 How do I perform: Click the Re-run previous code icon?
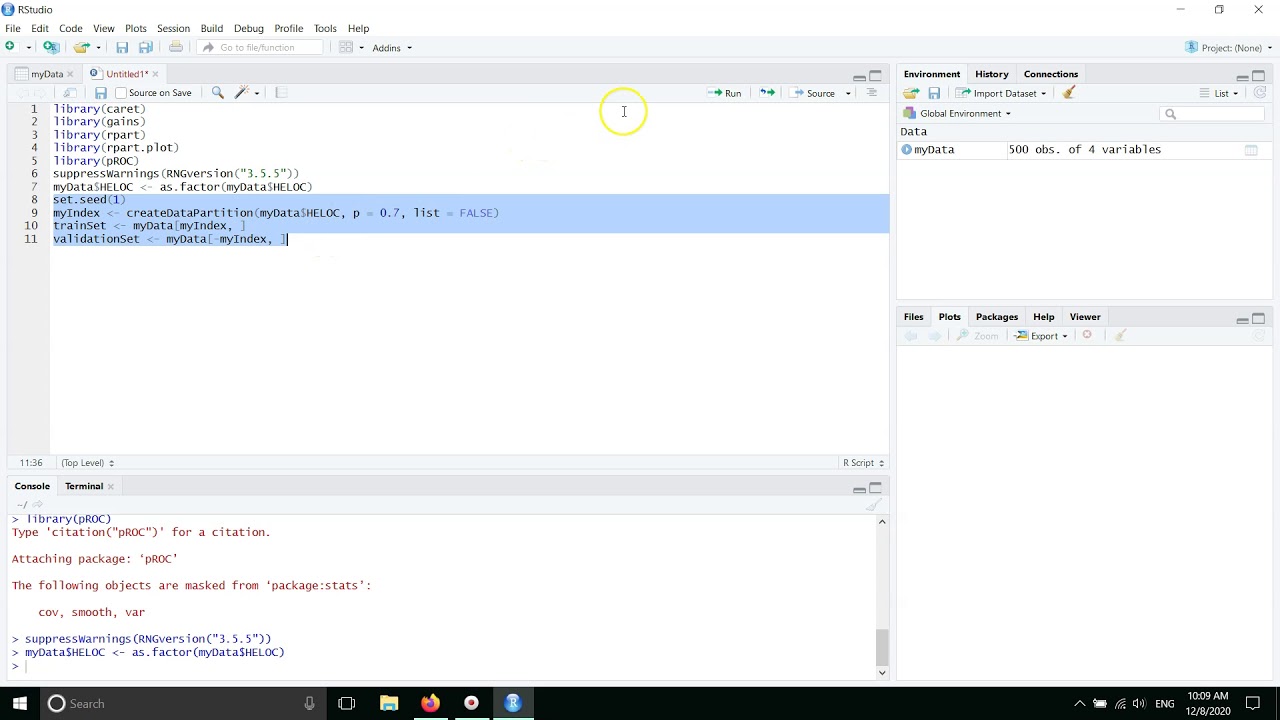coord(767,93)
